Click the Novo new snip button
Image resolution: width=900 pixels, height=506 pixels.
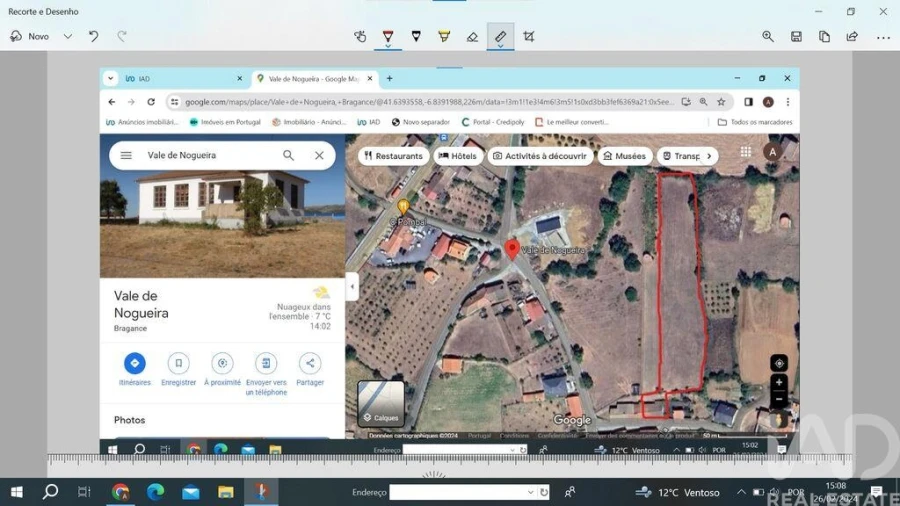pos(30,37)
